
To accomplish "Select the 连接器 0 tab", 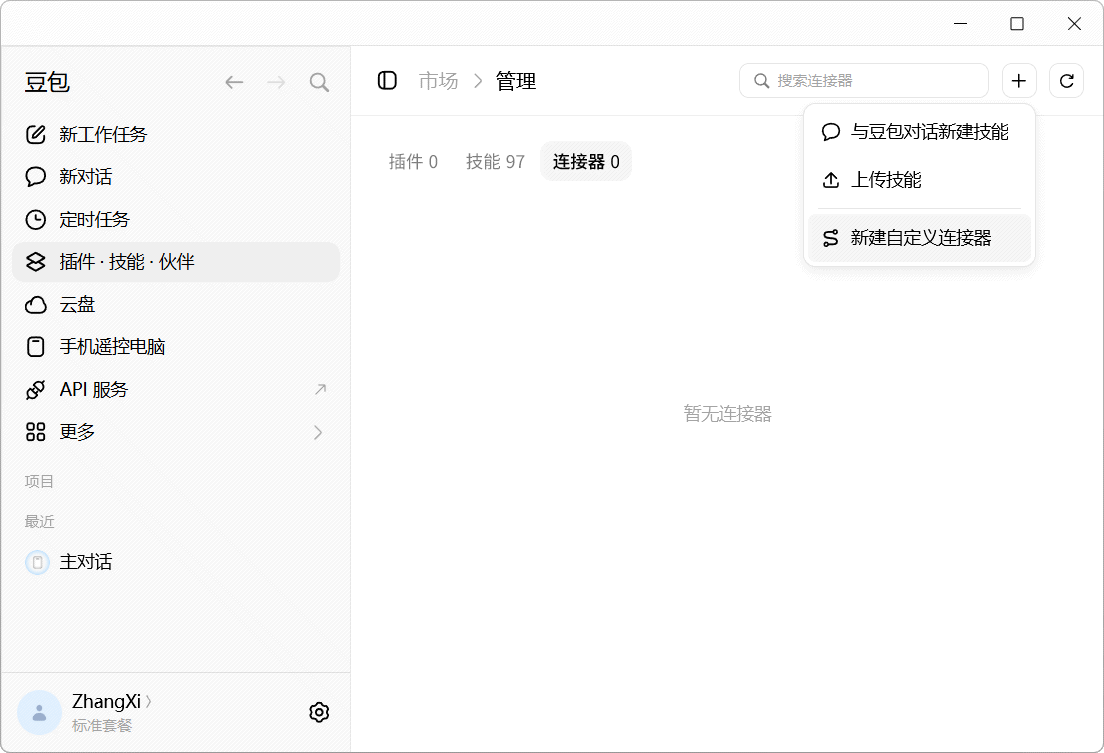I will pyautogui.click(x=586, y=162).
